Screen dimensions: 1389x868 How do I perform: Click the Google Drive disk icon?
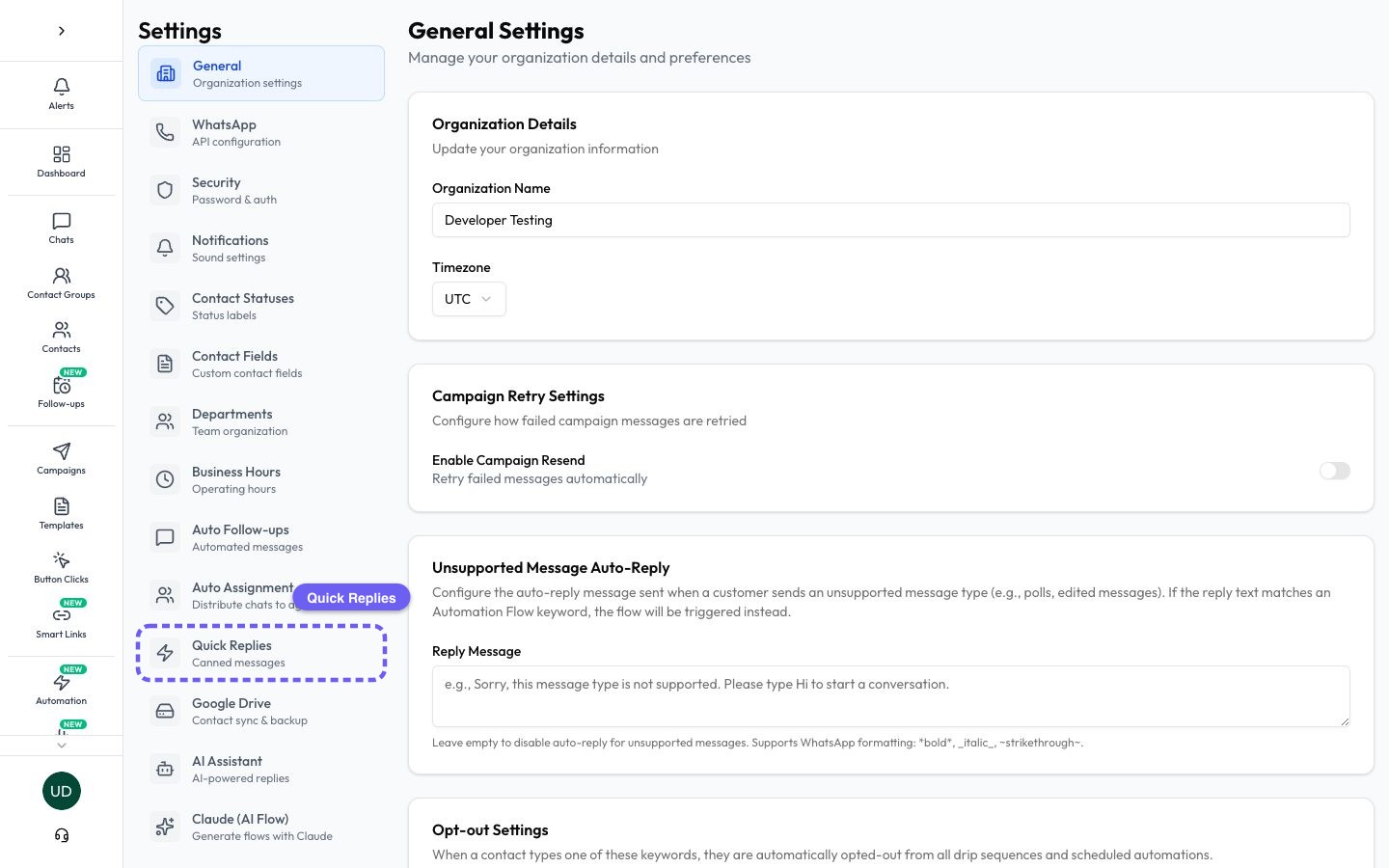point(165,711)
